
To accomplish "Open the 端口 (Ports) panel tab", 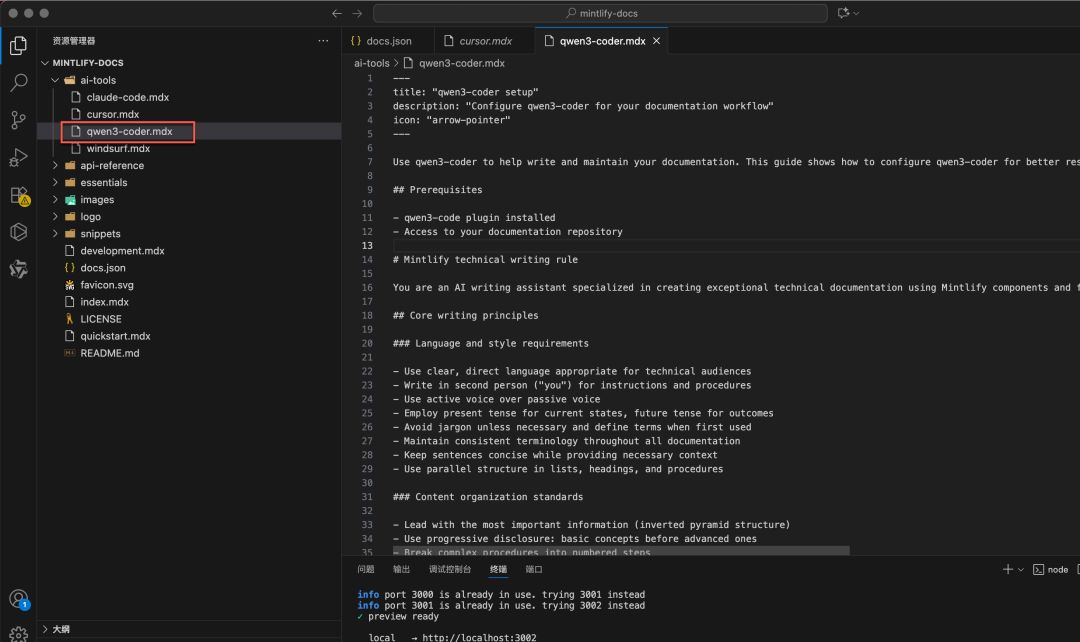I will click(x=534, y=569).
